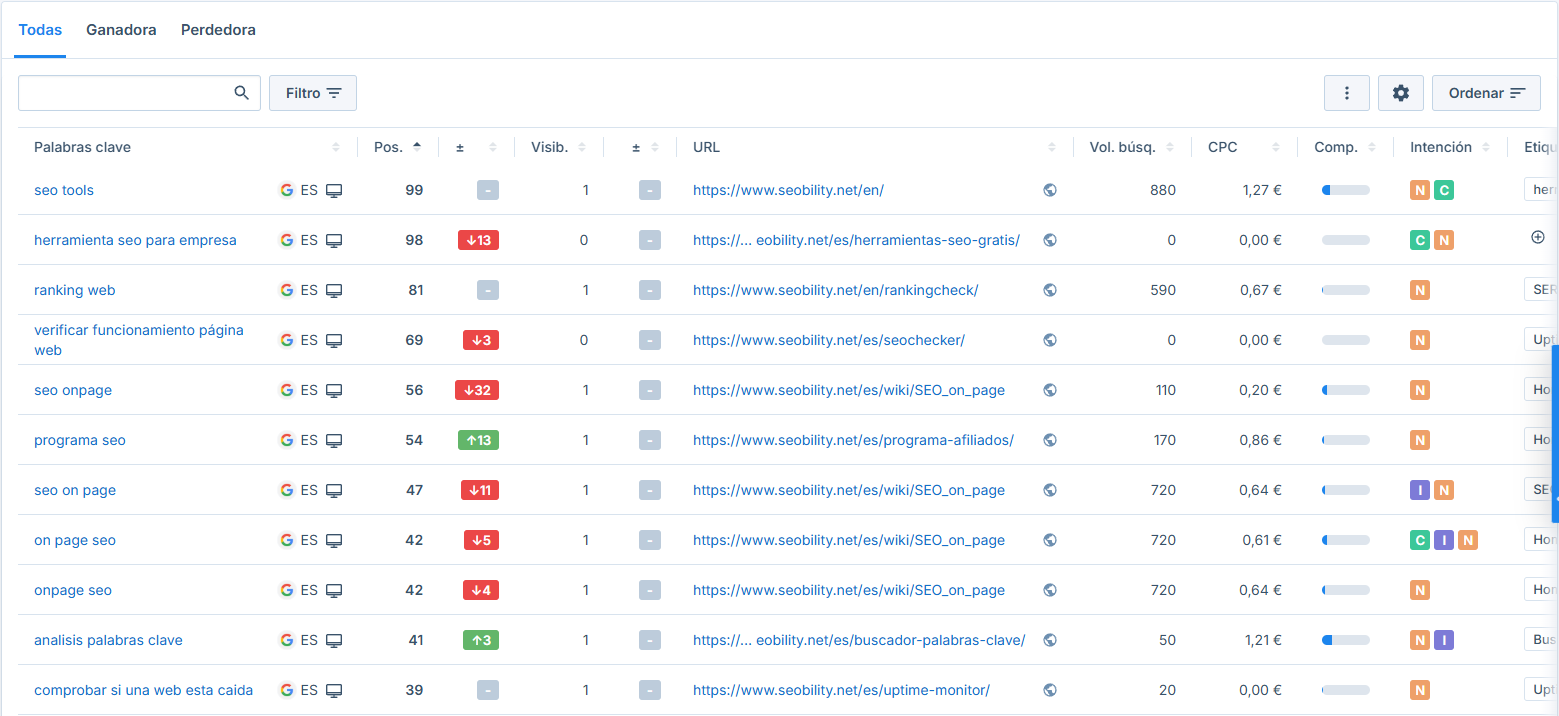This screenshot has height=716, width=1559.
Task: Click purple I badge in analisis palabras clave row
Action: [1443, 640]
